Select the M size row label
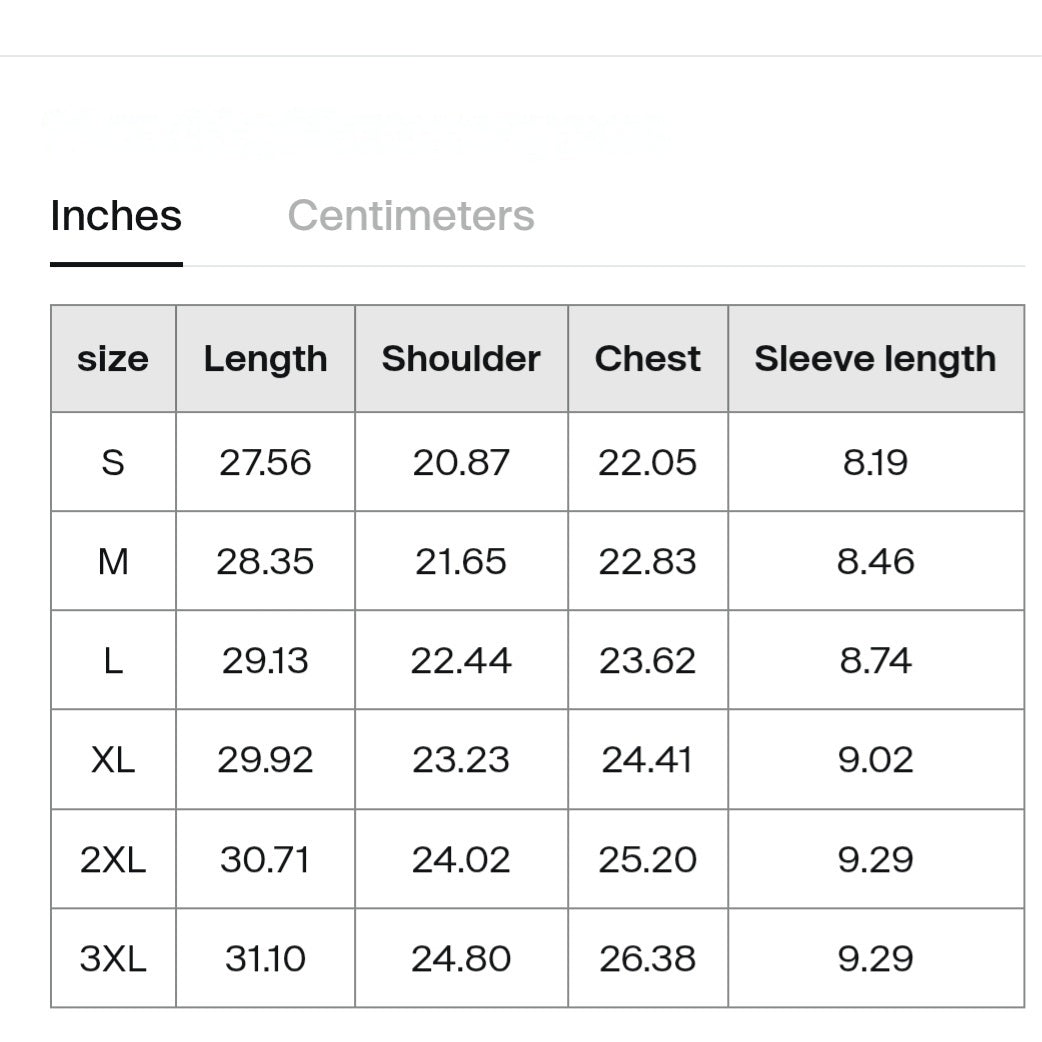 click(x=113, y=561)
